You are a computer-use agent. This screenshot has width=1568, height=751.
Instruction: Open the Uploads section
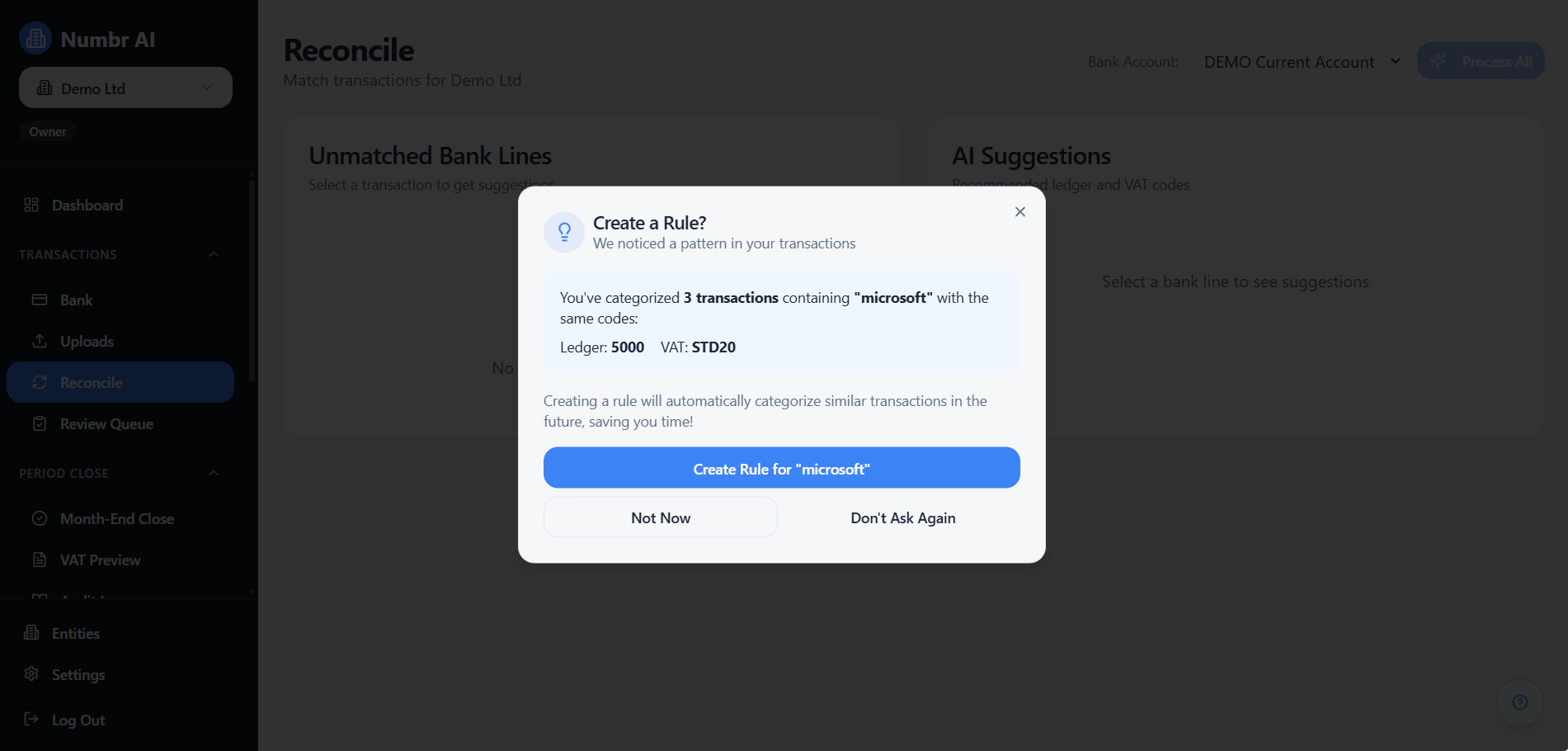coord(87,341)
